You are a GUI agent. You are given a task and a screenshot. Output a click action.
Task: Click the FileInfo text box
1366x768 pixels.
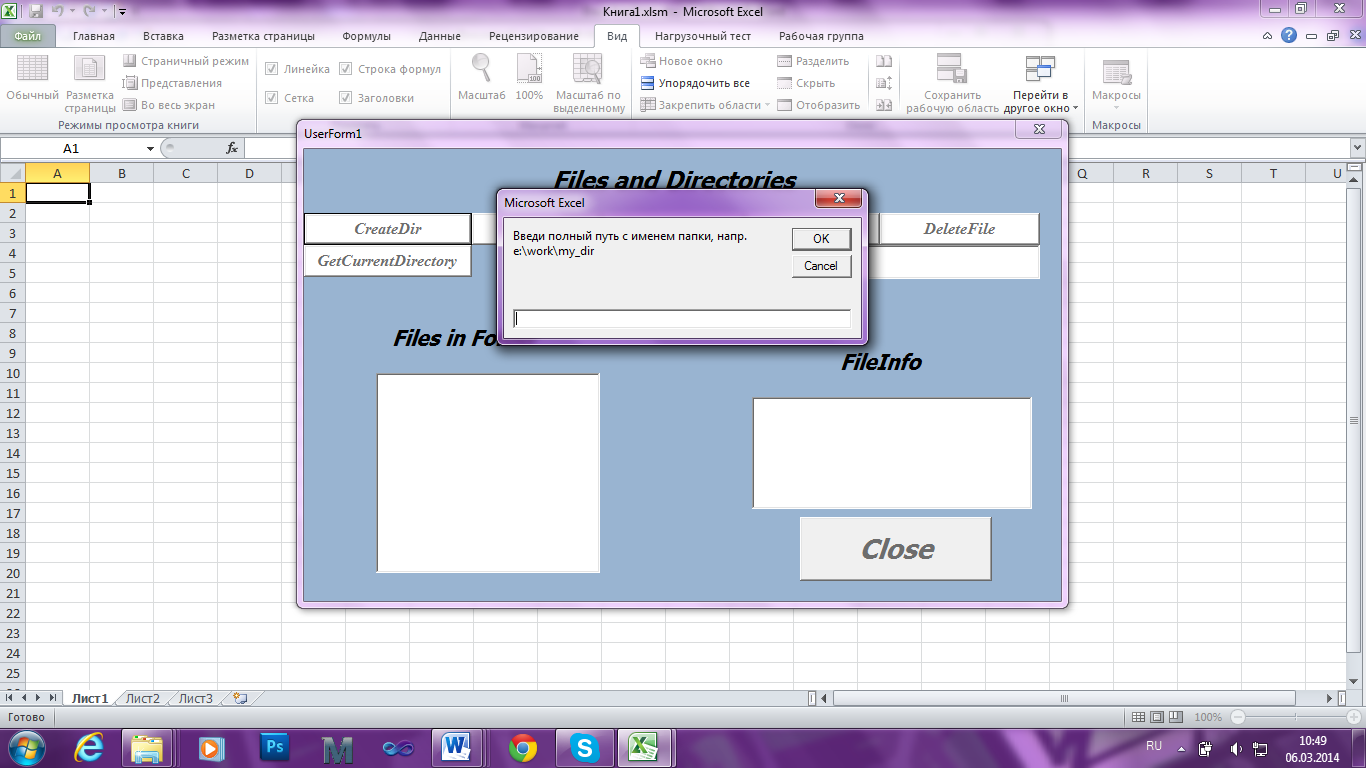892,453
